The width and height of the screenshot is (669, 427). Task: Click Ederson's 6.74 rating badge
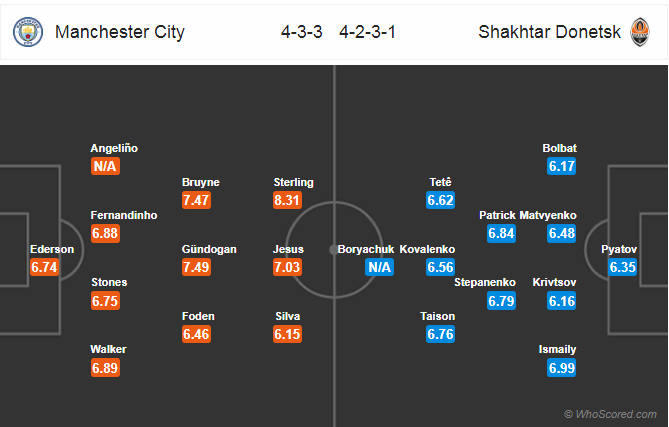click(44, 267)
